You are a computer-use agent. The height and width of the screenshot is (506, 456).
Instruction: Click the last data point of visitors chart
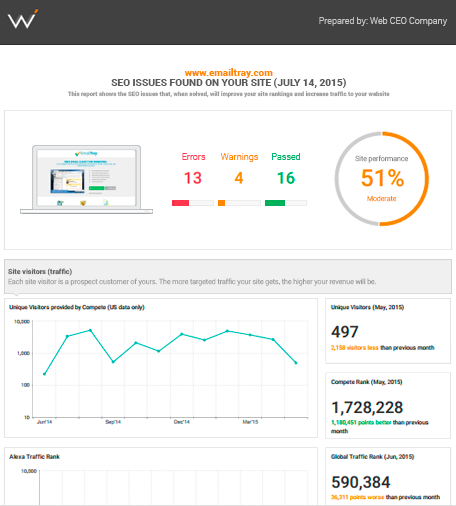point(296,363)
